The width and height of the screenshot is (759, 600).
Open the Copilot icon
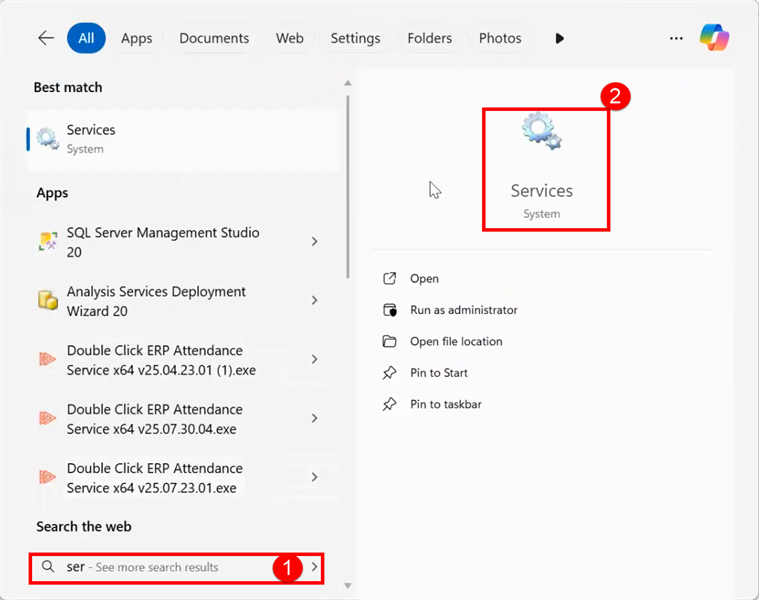714,38
